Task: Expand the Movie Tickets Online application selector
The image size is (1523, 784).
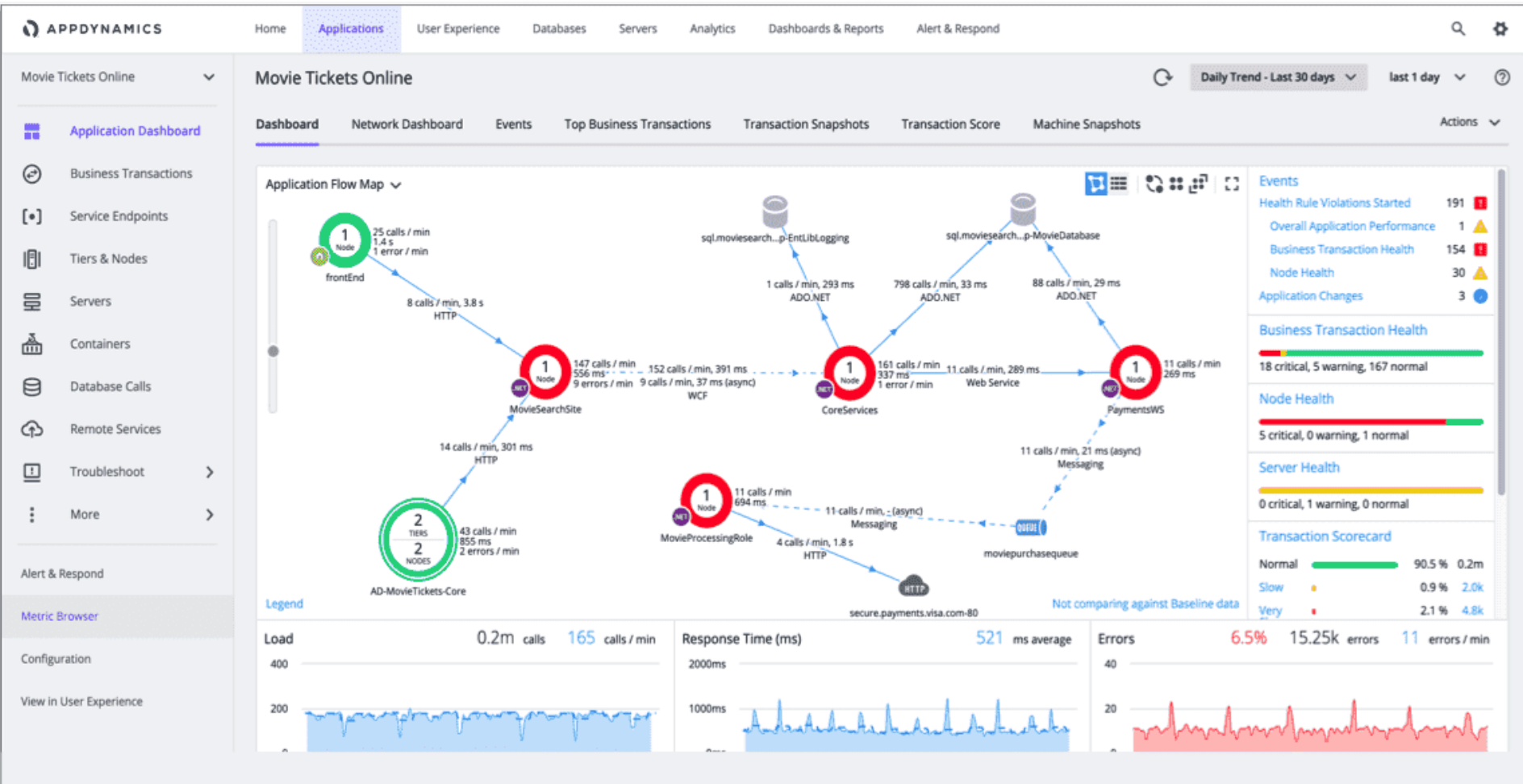Action: tap(118, 77)
